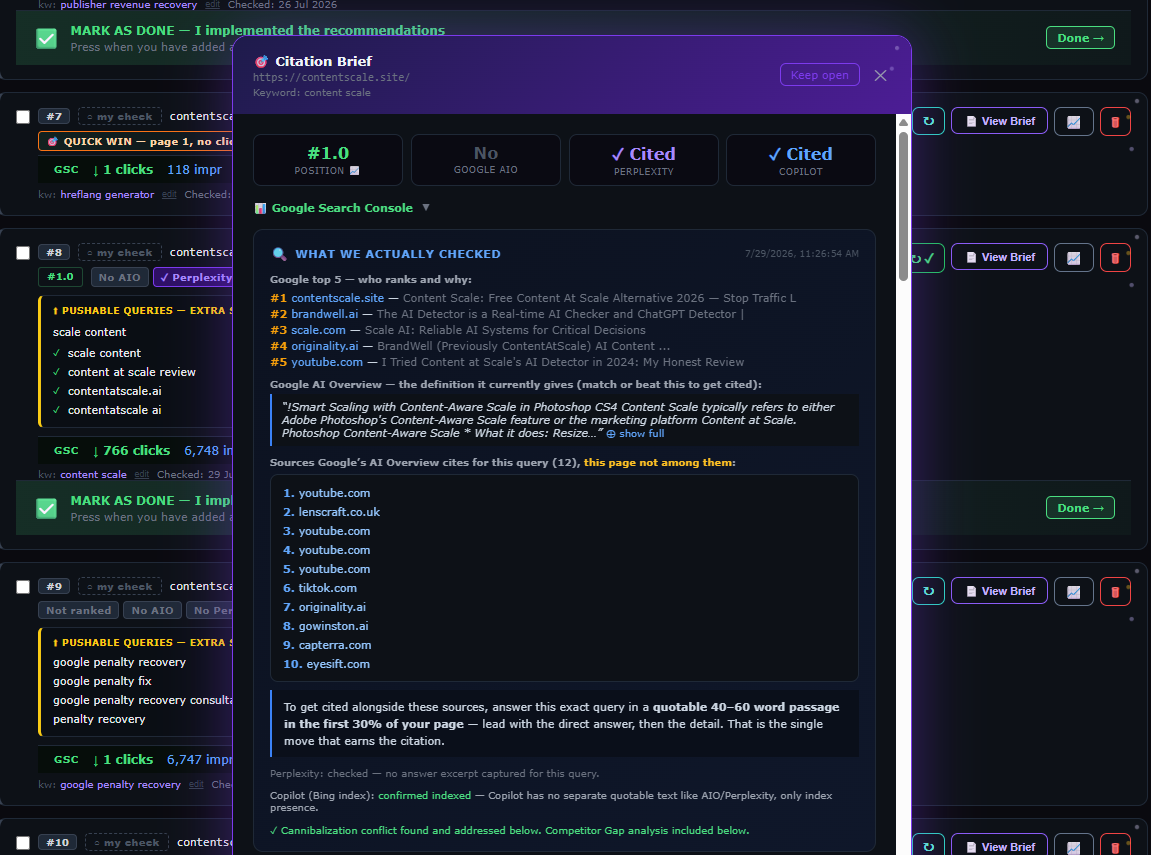Close the Citation Brief dialog

(x=880, y=75)
